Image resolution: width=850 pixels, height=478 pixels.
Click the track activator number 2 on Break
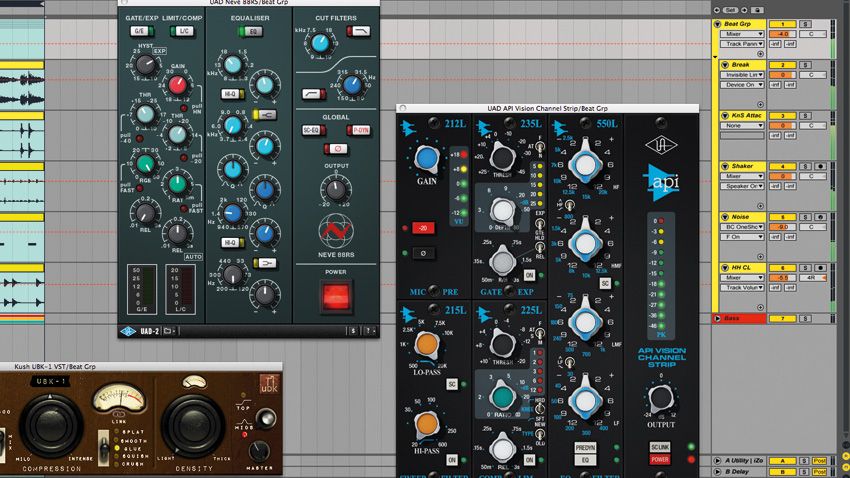click(x=782, y=64)
